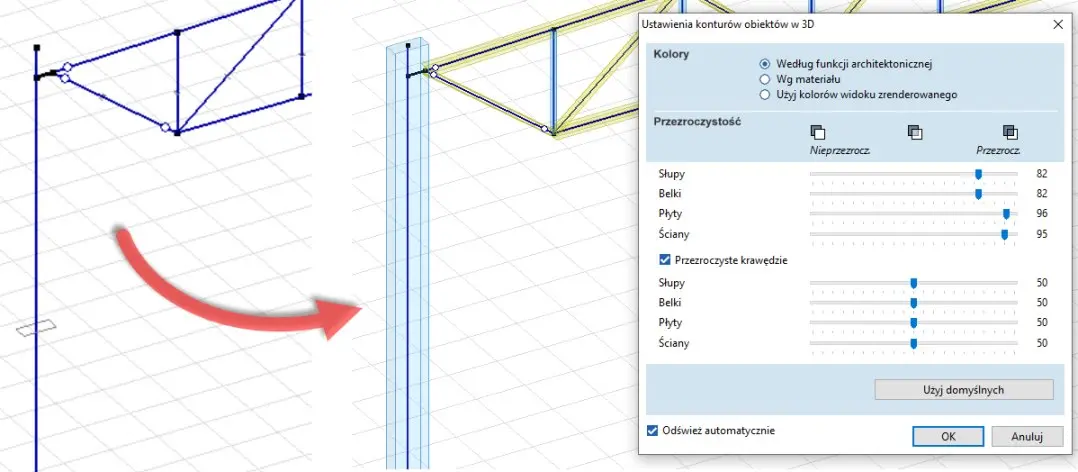Toggle the Przezroczyste krawędzie checkbox

pos(665,260)
